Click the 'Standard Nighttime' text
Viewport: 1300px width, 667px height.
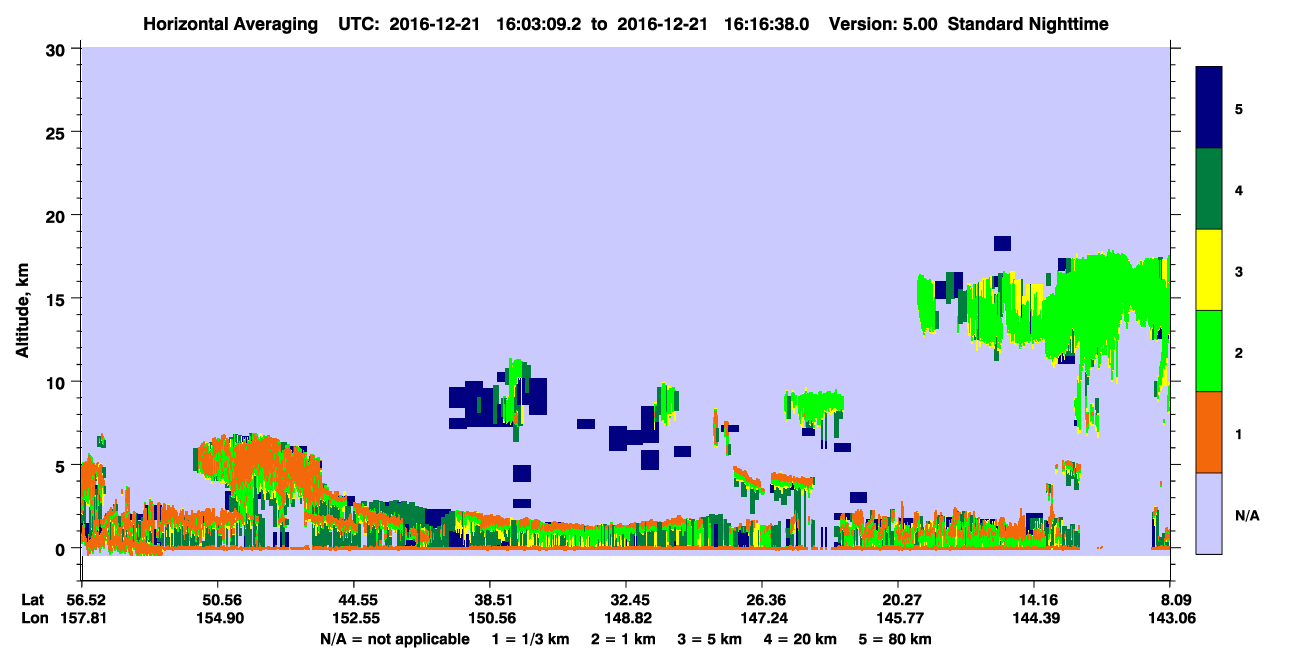click(x=1028, y=23)
